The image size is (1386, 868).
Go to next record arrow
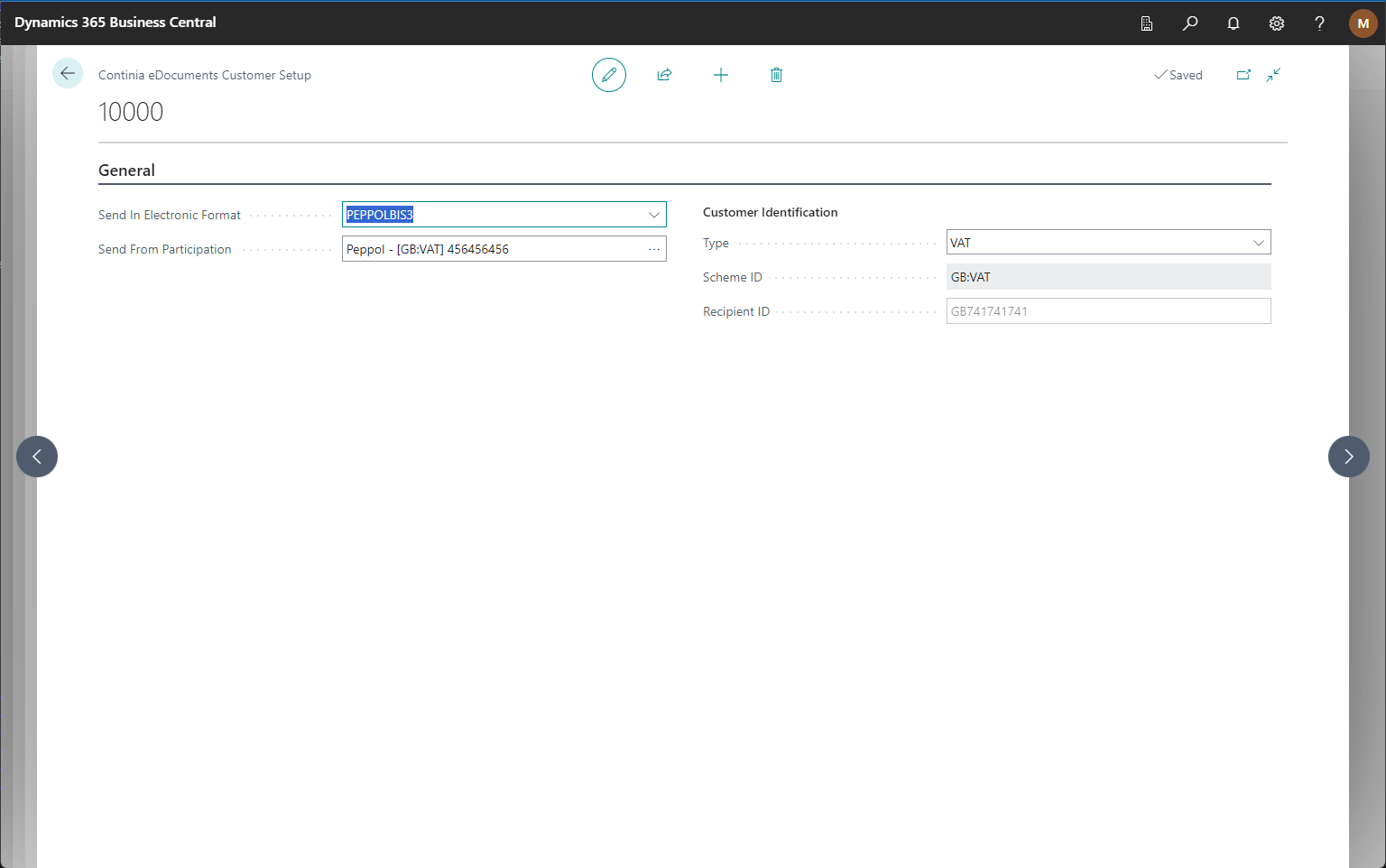(x=1348, y=457)
